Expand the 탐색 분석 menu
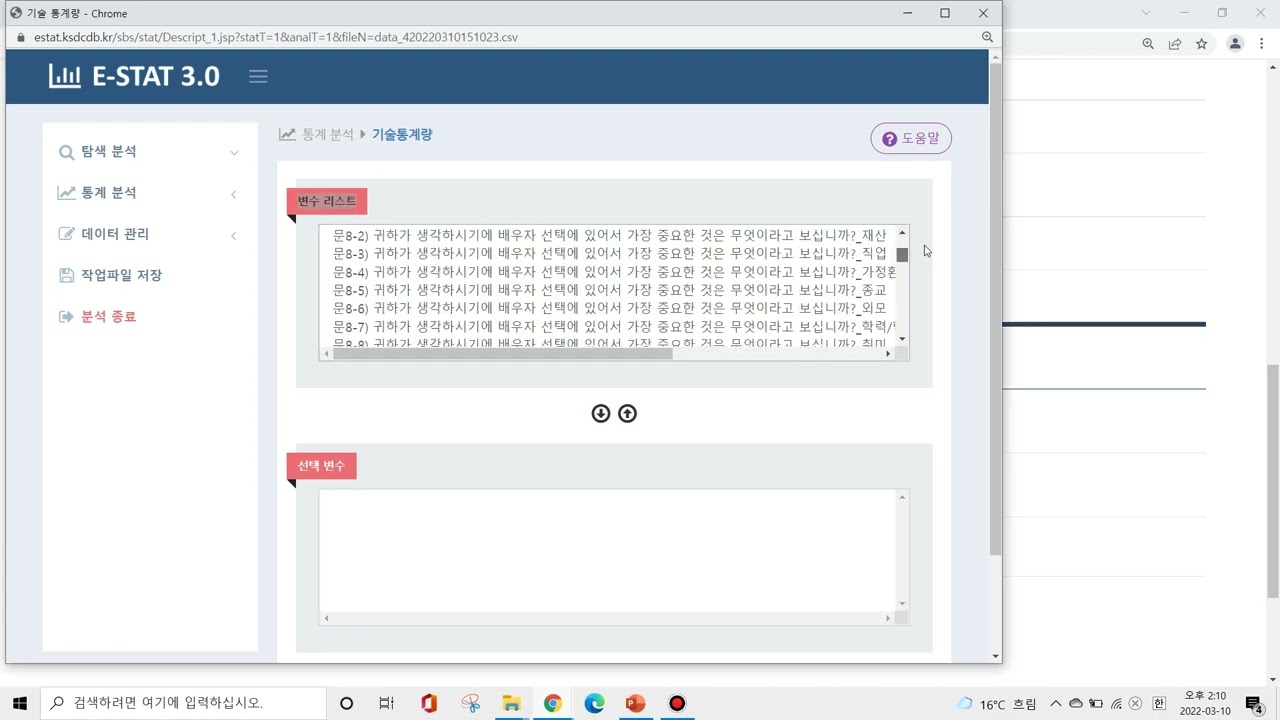Viewport: 1280px width, 720px height. 109,152
